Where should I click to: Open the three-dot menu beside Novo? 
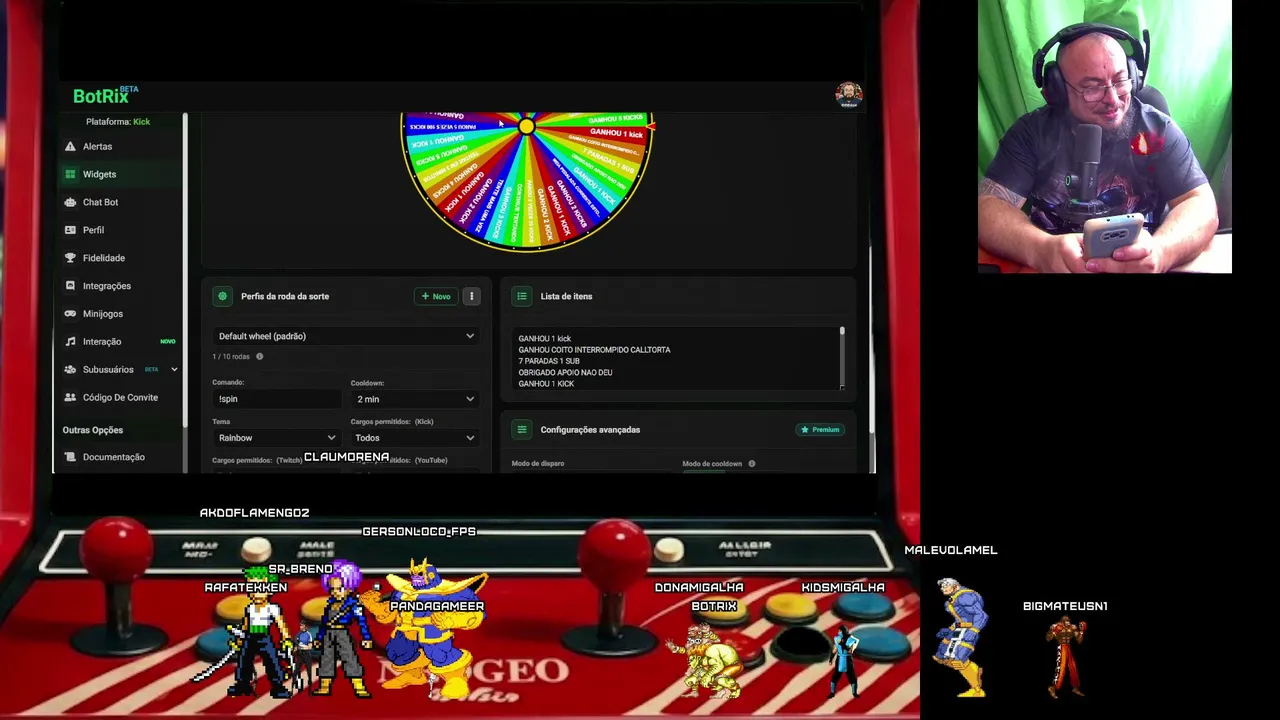(x=472, y=296)
